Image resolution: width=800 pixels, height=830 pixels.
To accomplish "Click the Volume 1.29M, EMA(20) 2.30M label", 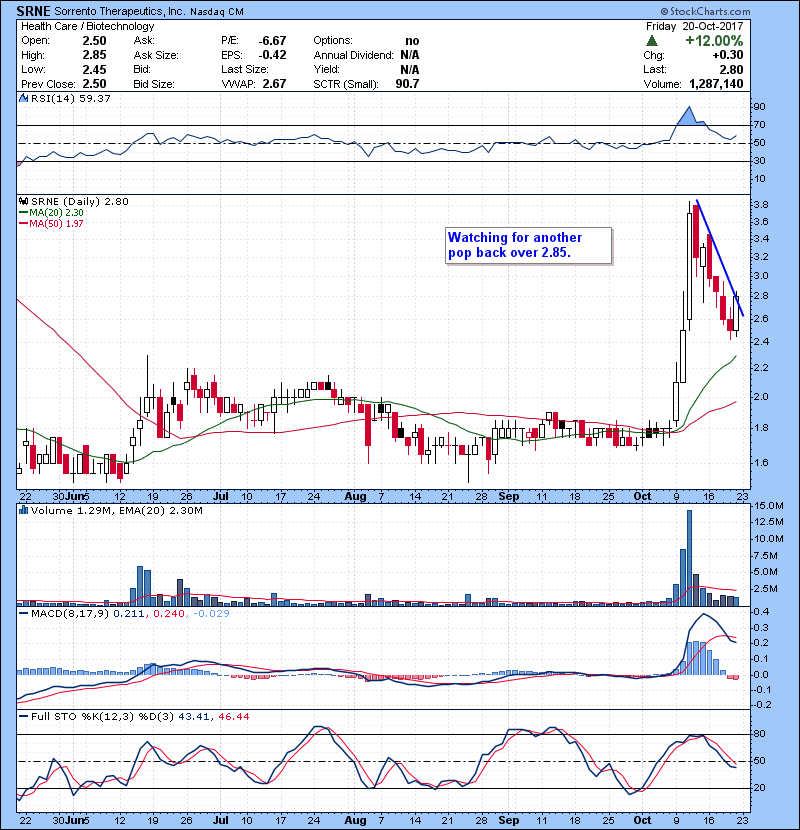I will pyautogui.click(x=116, y=511).
